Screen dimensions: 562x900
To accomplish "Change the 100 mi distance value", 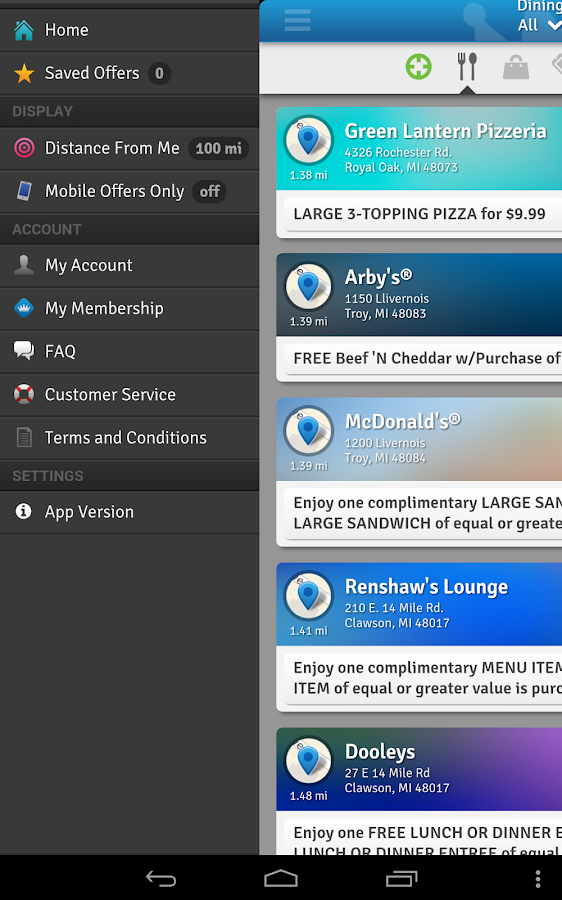I will 219,148.
